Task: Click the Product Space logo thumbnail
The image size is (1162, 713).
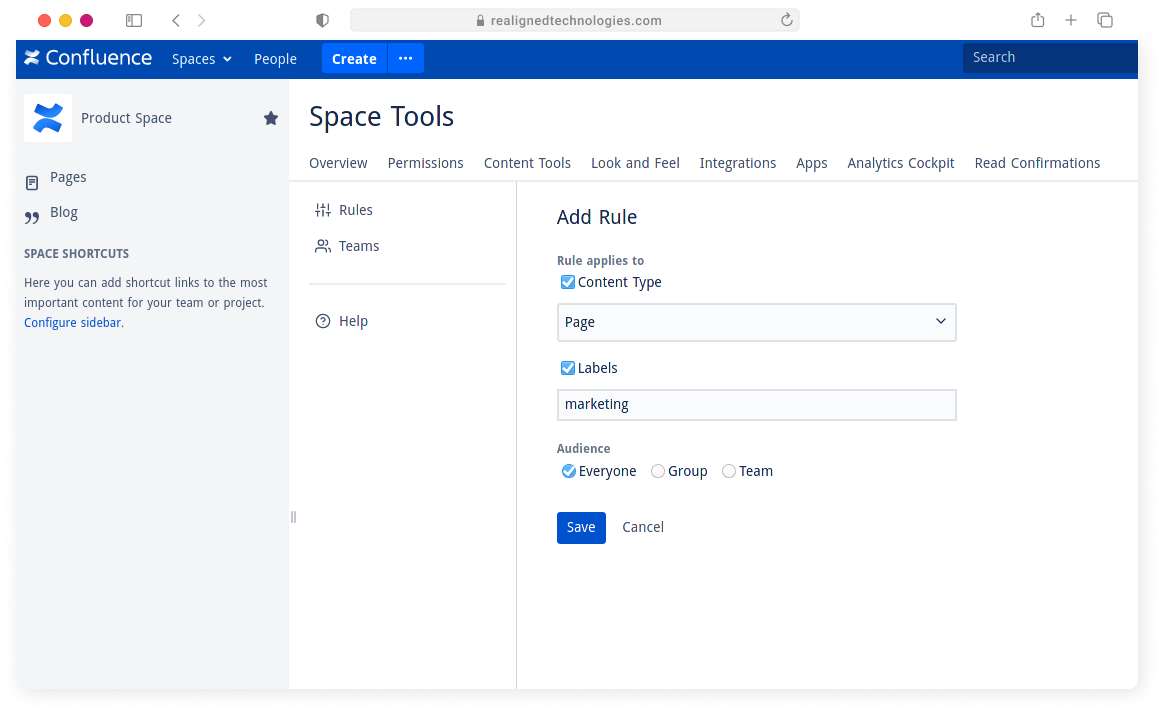Action: tap(48, 118)
